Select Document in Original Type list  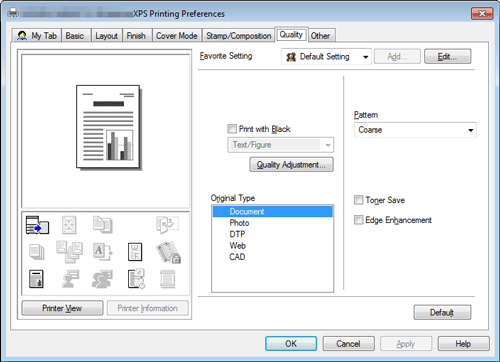click(x=272, y=212)
